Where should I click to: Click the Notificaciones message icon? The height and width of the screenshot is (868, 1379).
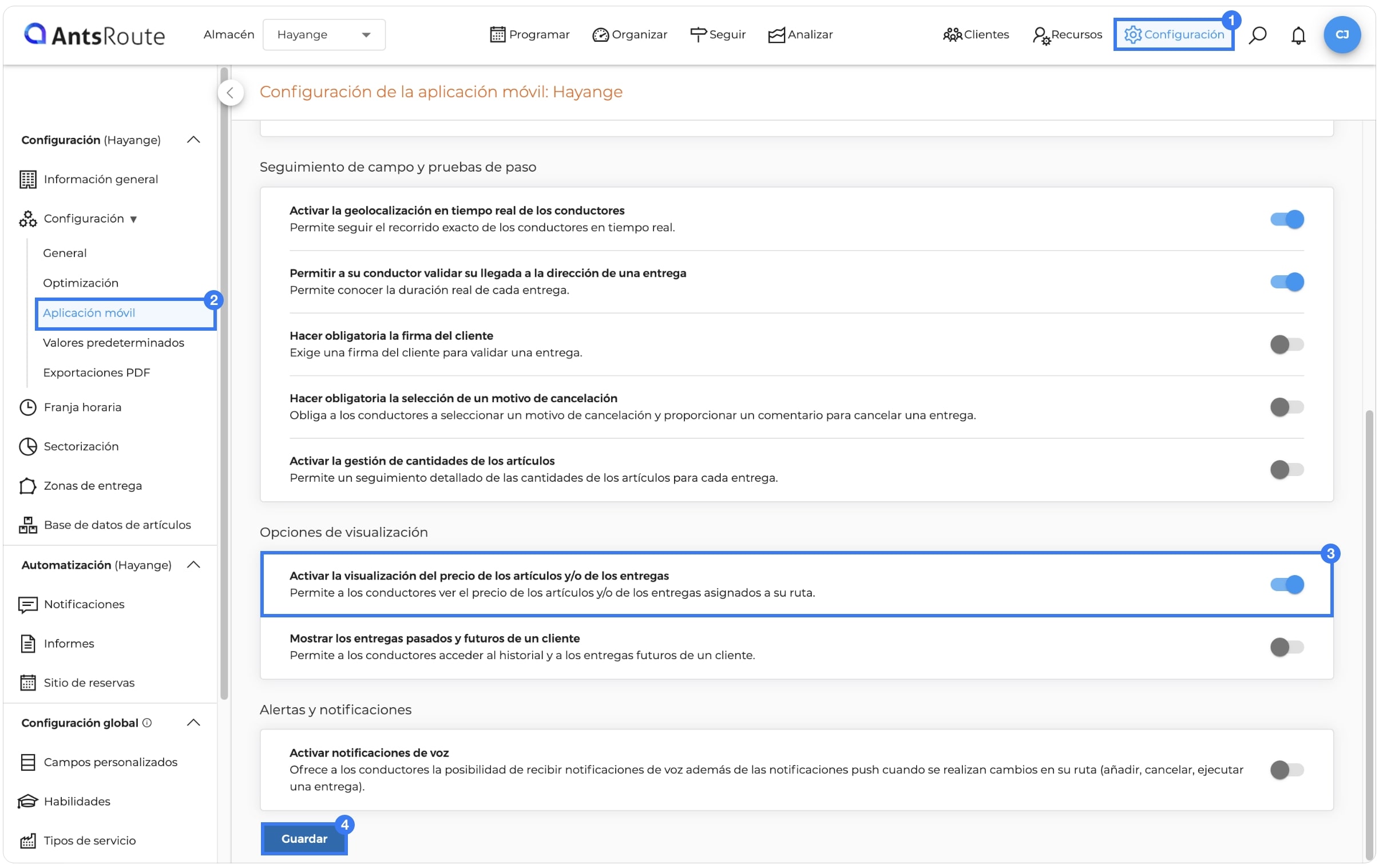tap(28, 605)
